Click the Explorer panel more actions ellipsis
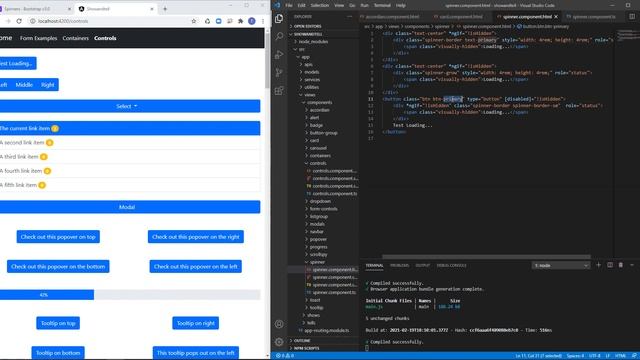Image resolution: width=640 pixels, height=360 pixels. tap(350, 17)
